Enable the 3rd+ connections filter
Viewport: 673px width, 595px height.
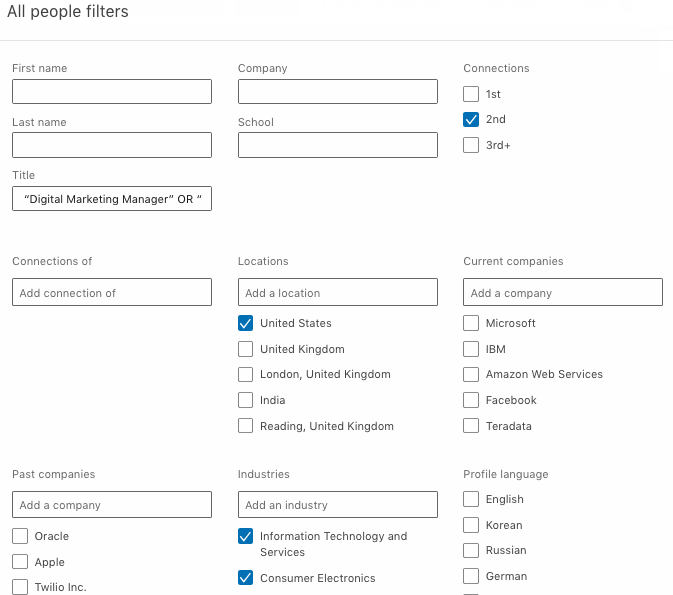click(x=471, y=145)
